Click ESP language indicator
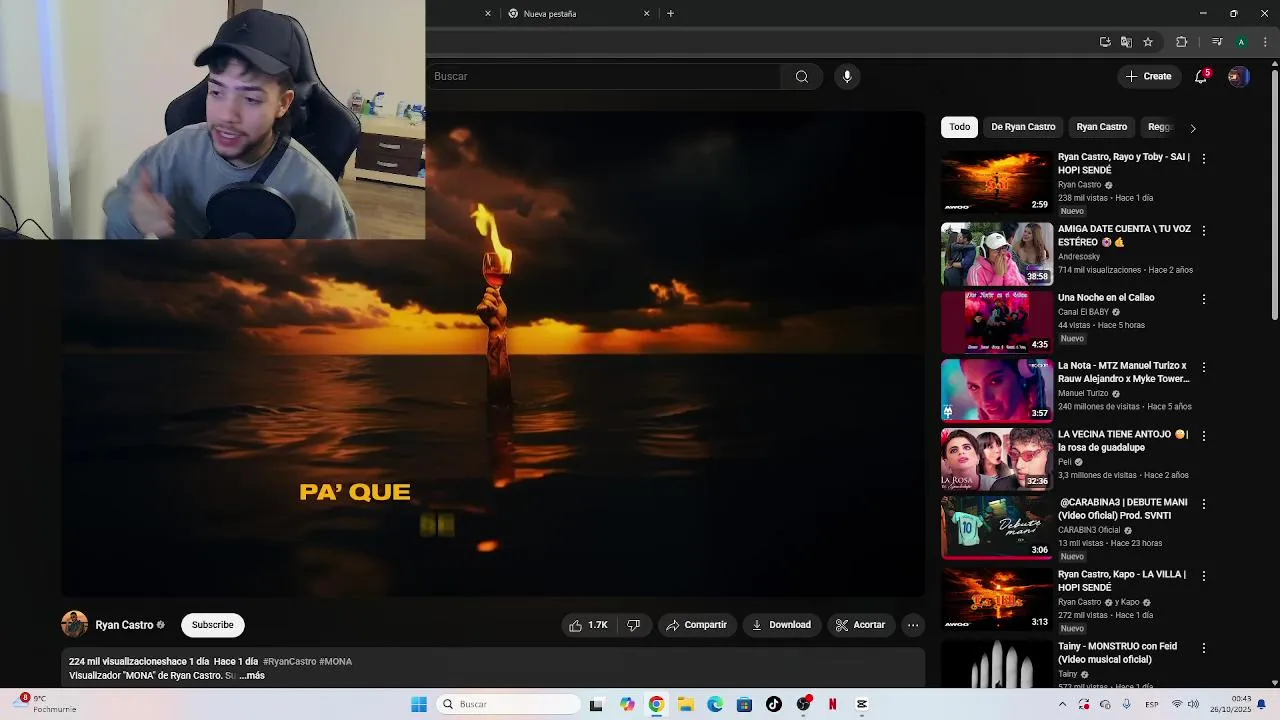The image size is (1280, 720). [x=1152, y=704]
